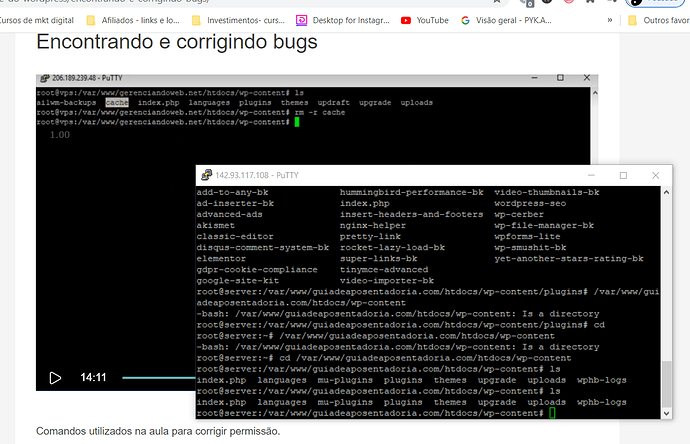690x444 pixels.
Task: Click 'rocket-lazy-load-bk' in the terminal
Action: click(392, 247)
